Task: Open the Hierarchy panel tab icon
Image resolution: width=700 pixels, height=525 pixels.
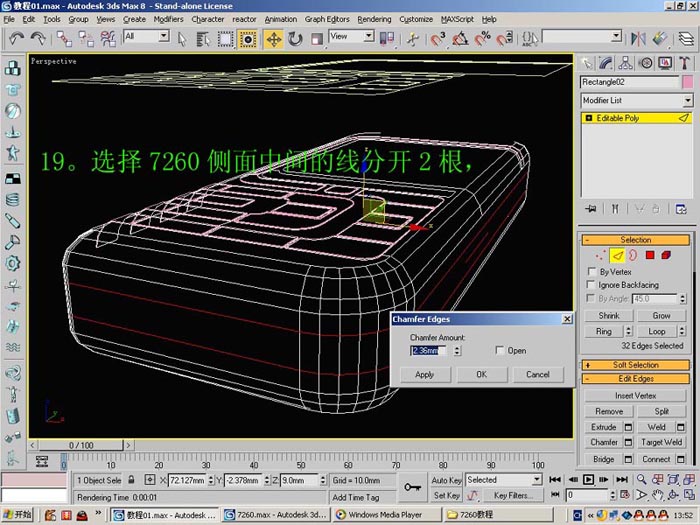Action: pos(625,63)
